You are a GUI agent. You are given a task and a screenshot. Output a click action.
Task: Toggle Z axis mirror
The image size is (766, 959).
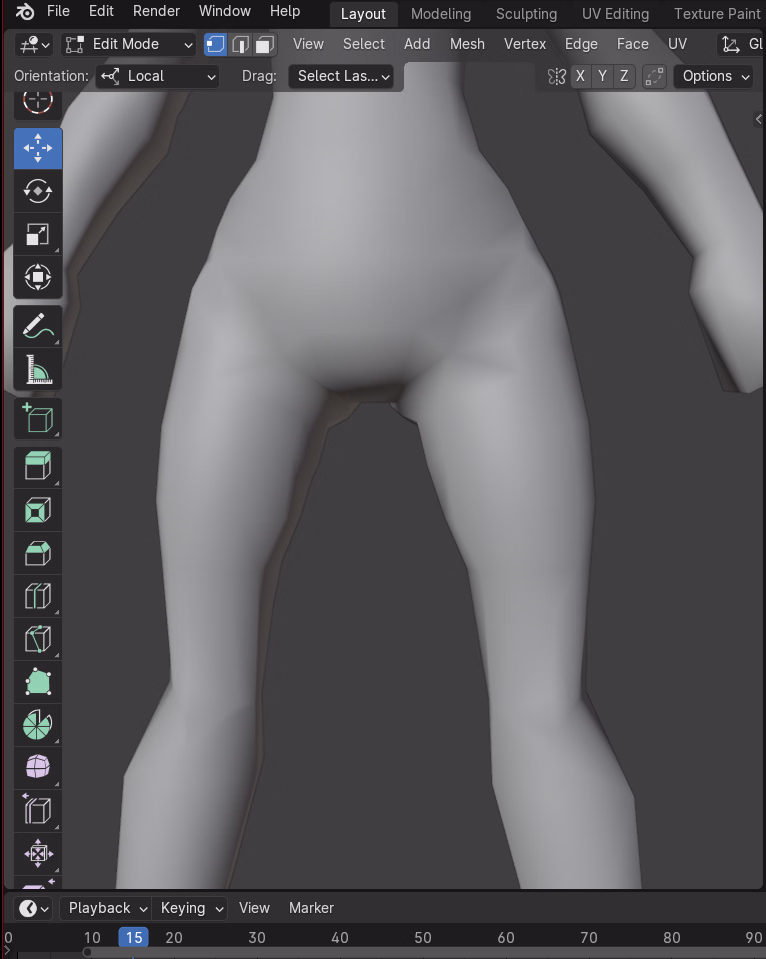(x=624, y=76)
